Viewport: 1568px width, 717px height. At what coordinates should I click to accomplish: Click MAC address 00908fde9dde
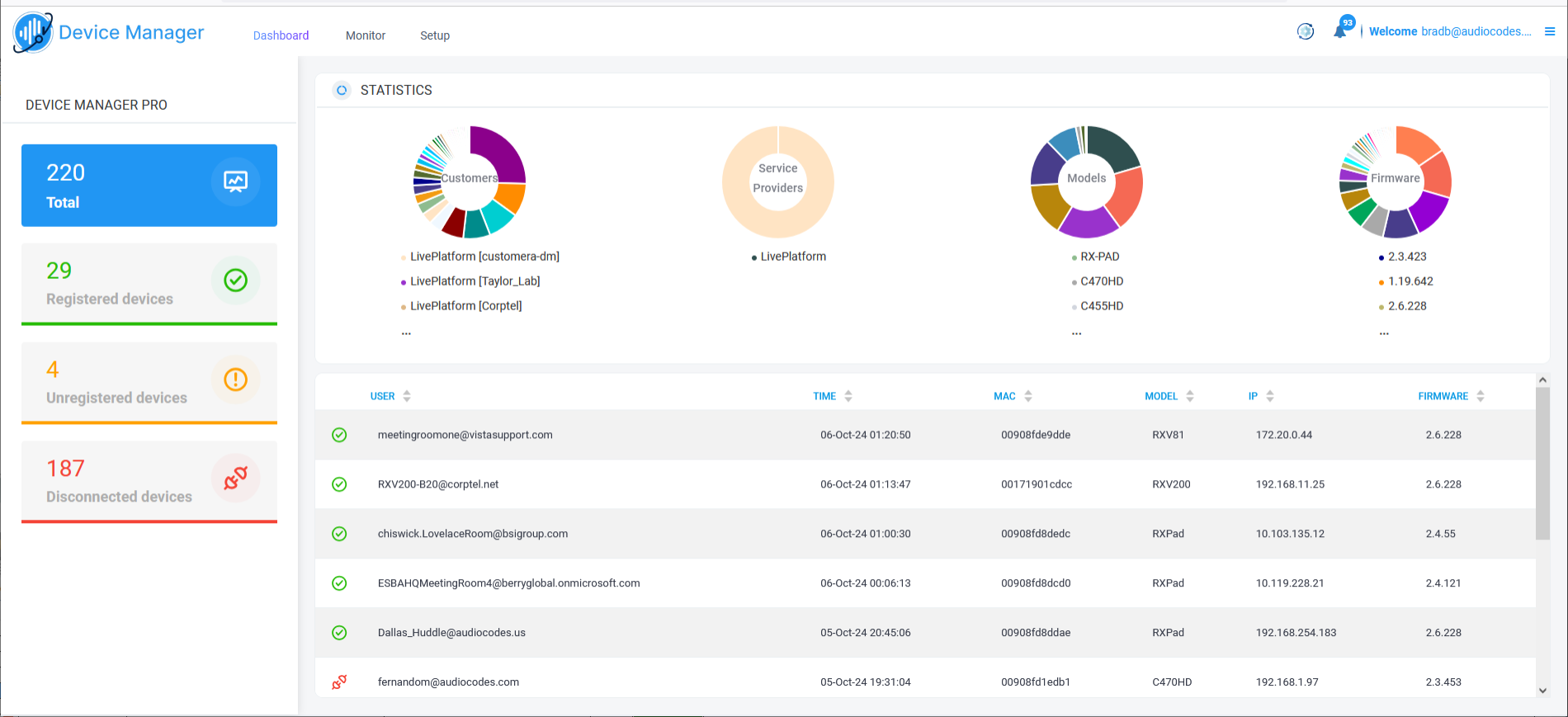[x=1036, y=435]
